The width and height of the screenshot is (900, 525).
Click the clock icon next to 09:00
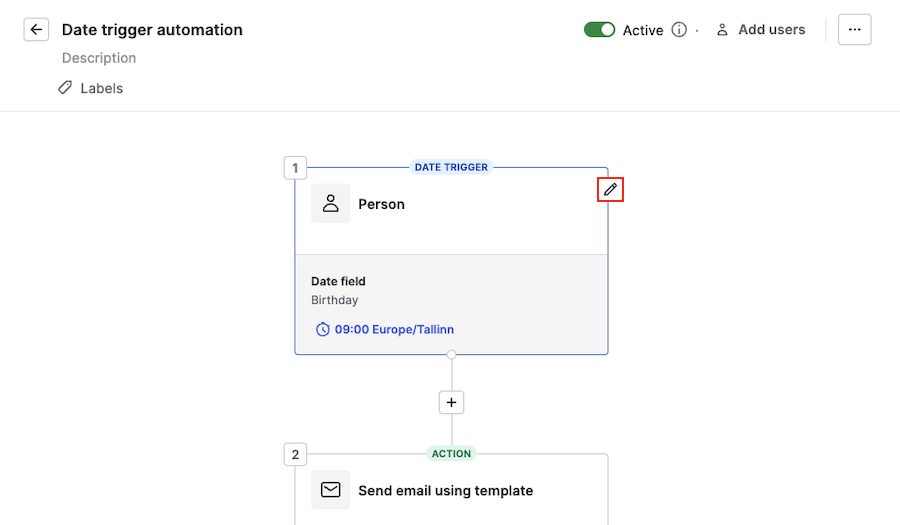pyautogui.click(x=322, y=329)
